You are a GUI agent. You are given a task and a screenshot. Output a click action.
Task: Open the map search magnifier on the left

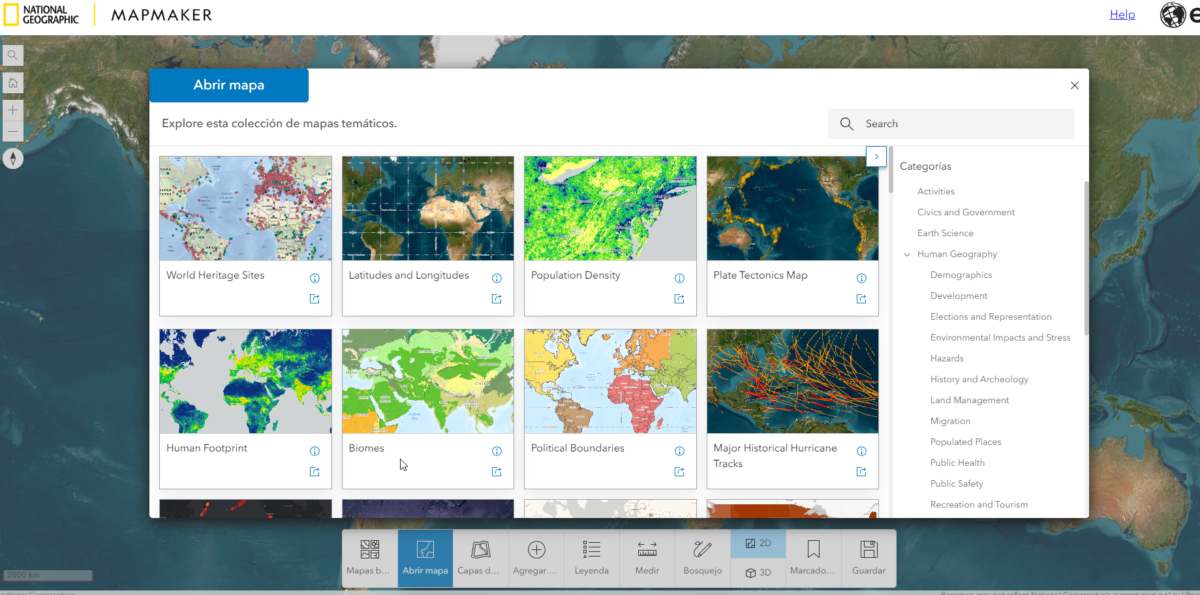coord(13,55)
